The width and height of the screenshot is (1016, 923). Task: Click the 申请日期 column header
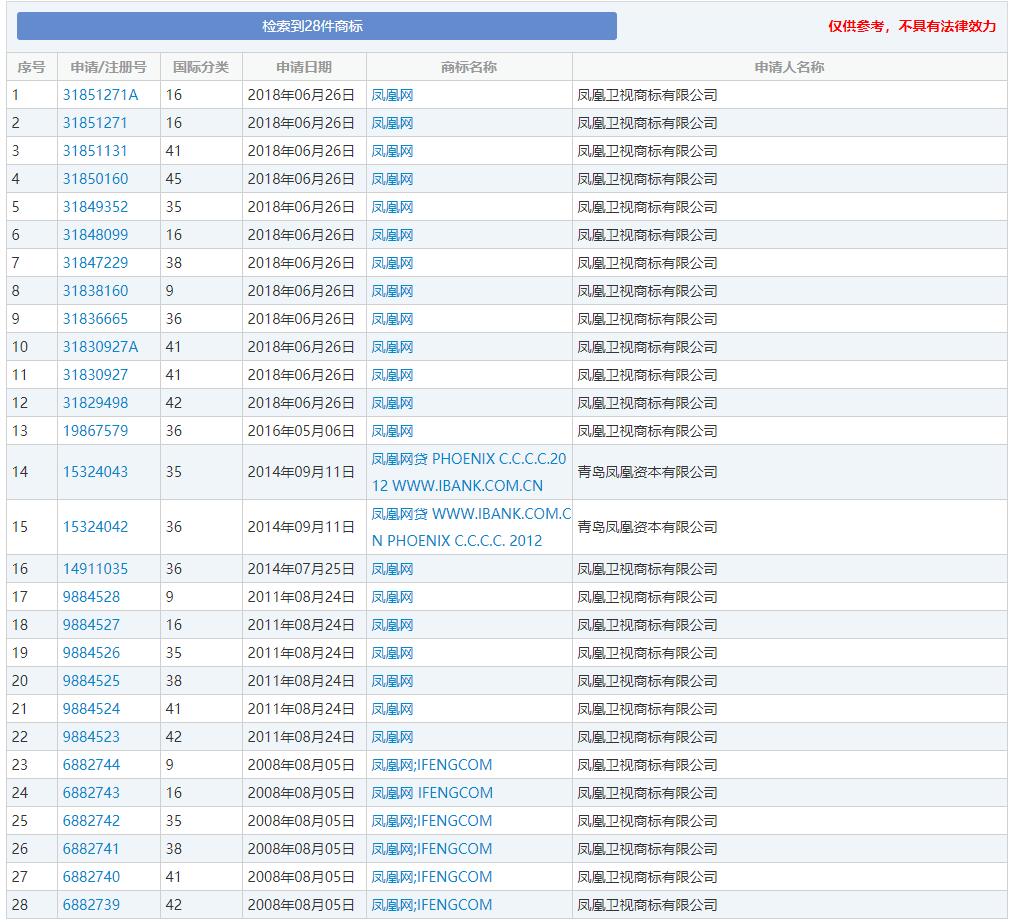coord(304,67)
